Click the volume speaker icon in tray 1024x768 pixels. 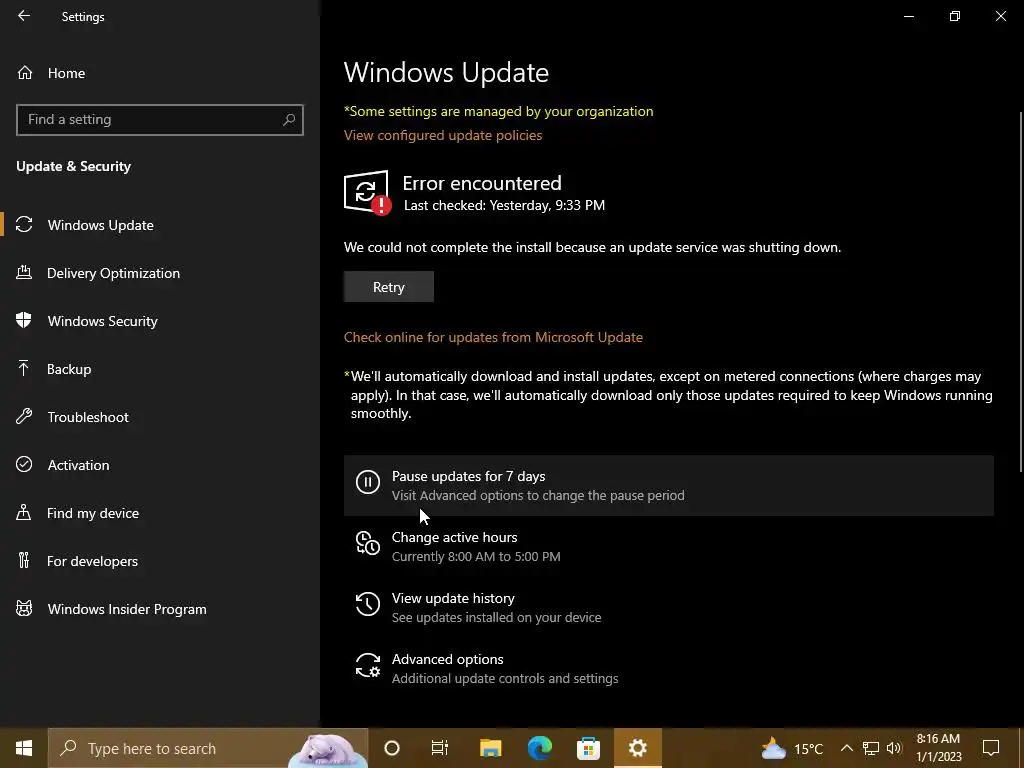pos(894,748)
